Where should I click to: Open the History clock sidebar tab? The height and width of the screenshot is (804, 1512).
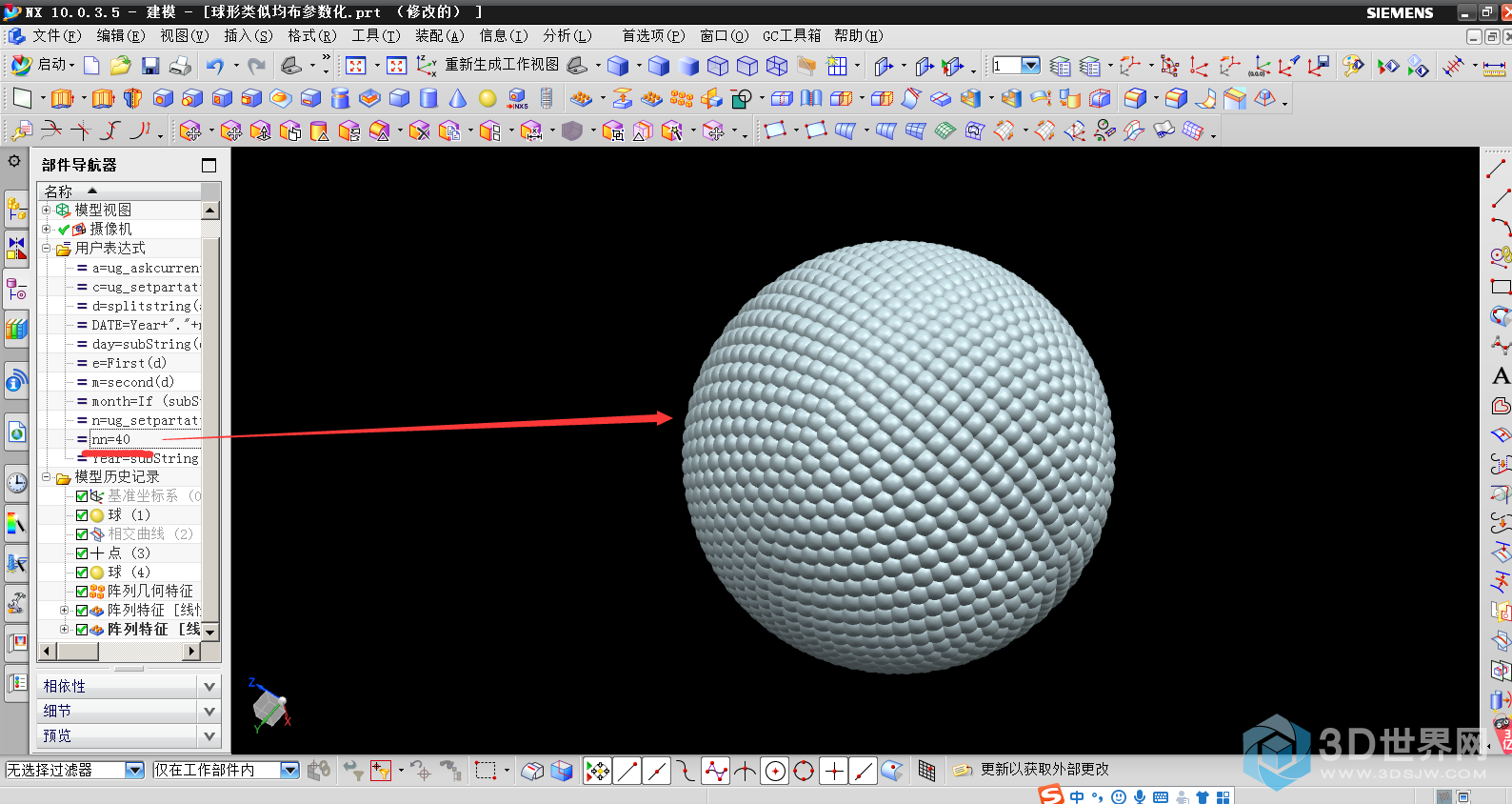point(16,482)
